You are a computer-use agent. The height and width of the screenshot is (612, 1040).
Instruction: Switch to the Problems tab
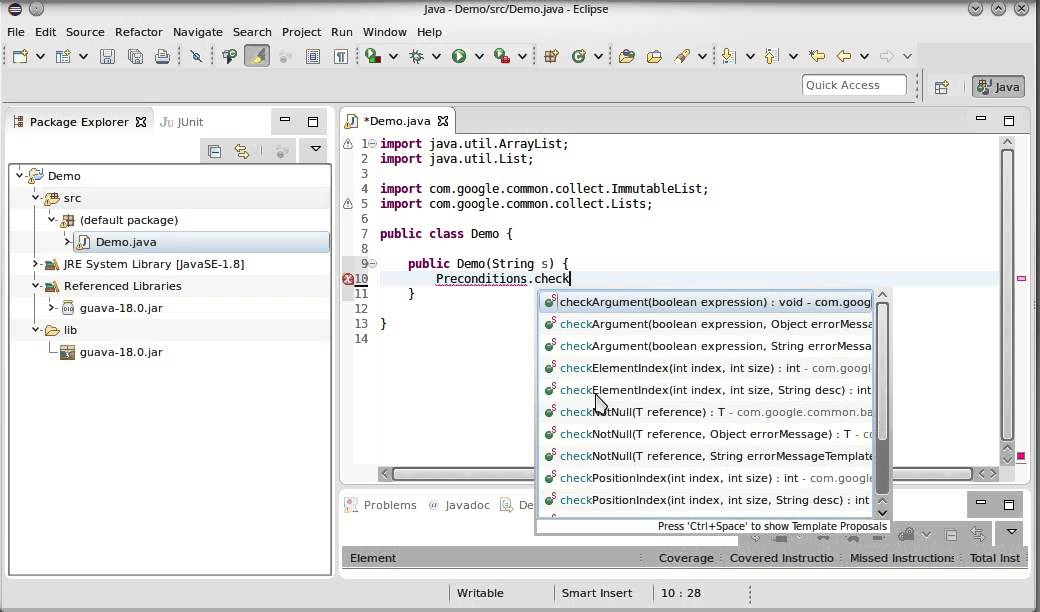[x=381, y=505]
